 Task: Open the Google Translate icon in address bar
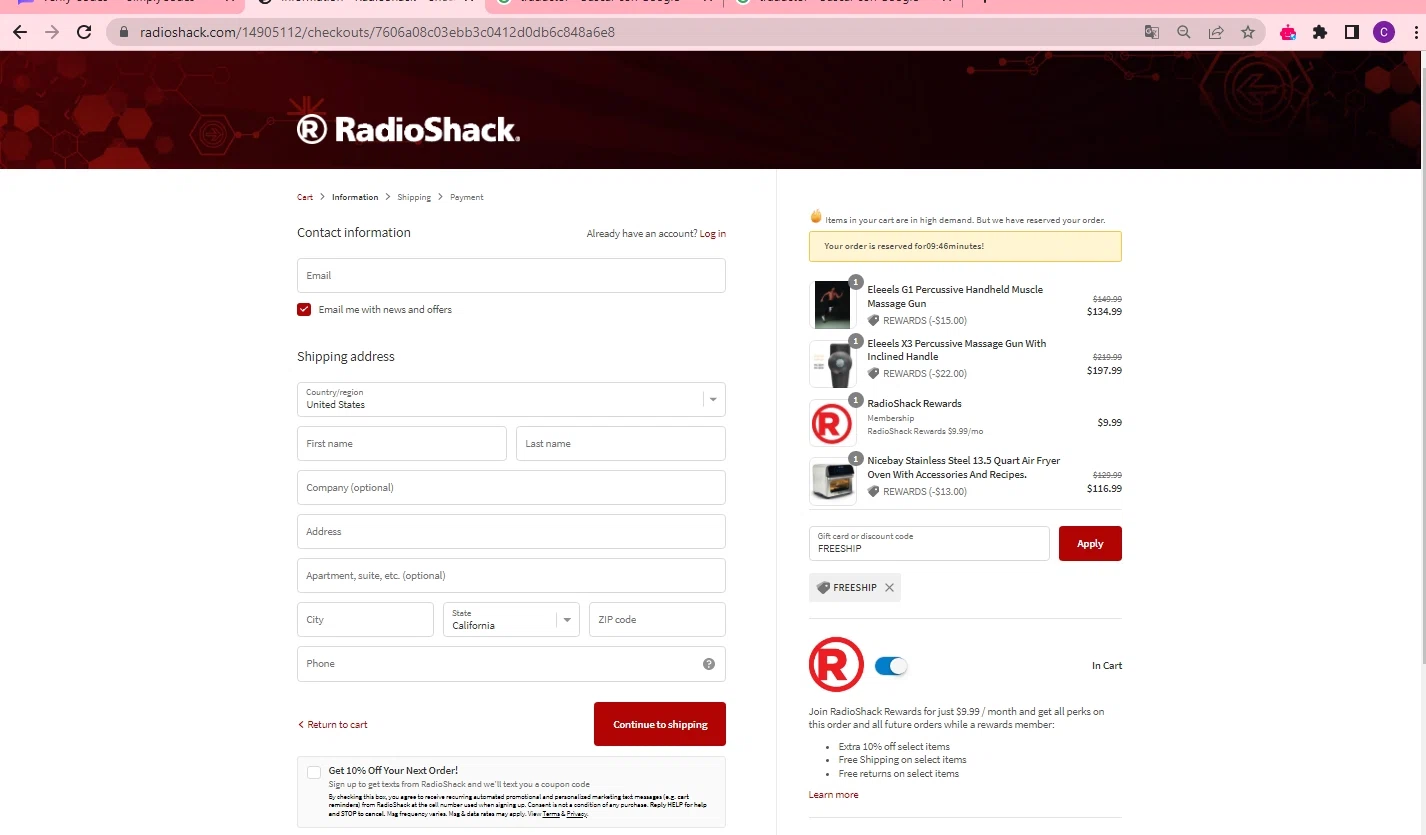(1152, 32)
